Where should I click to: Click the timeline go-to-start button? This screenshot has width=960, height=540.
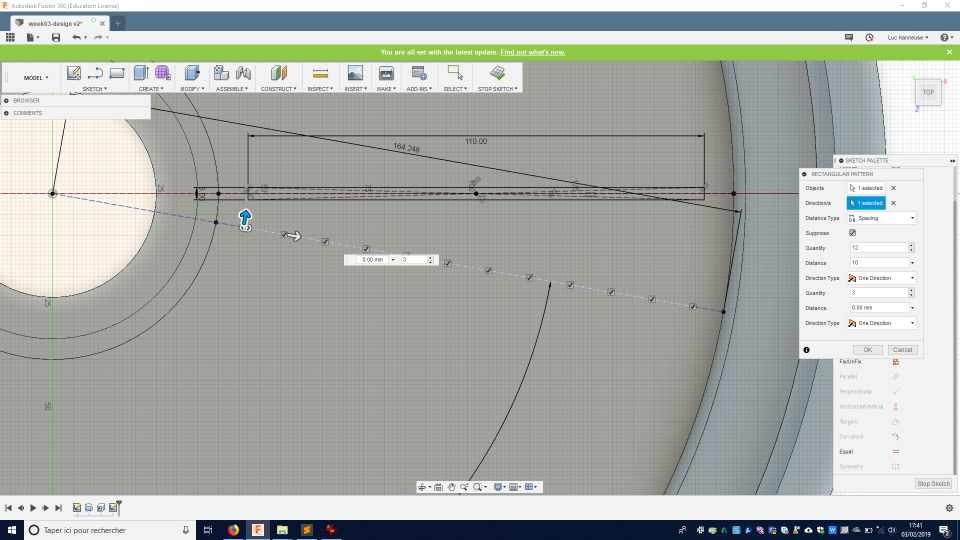point(9,508)
